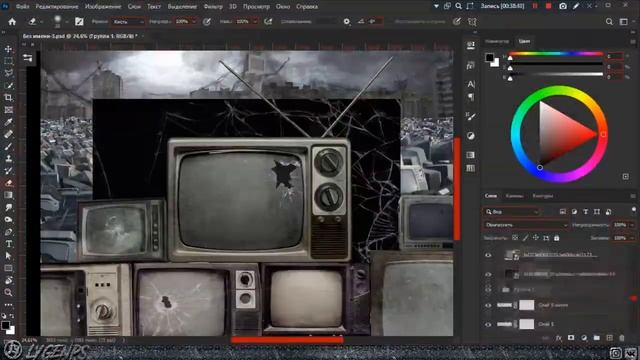The height and width of the screenshot is (360, 640).
Task: Open the brush settings panel toggle
Action: [79, 22]
